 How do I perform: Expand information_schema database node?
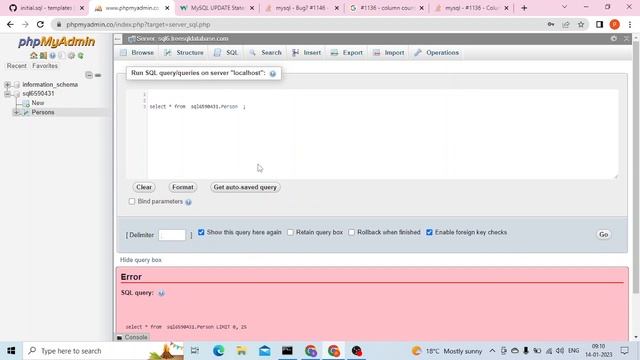(7, 84)
